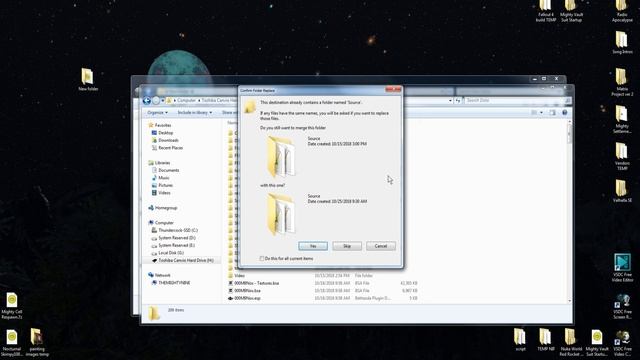The image size is (640, 360).
Task: Change view using the views icon
Action: tap(534, 112)
